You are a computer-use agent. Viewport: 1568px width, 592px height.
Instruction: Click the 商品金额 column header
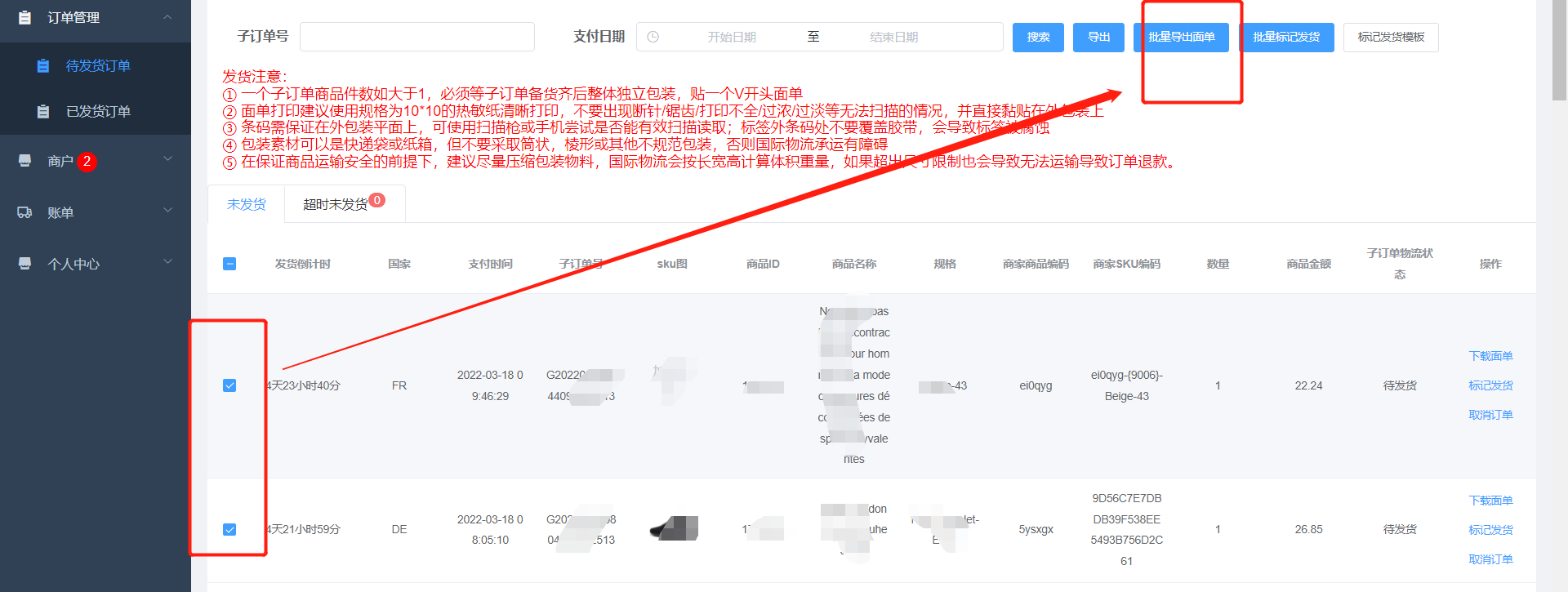coord(1308,264)
